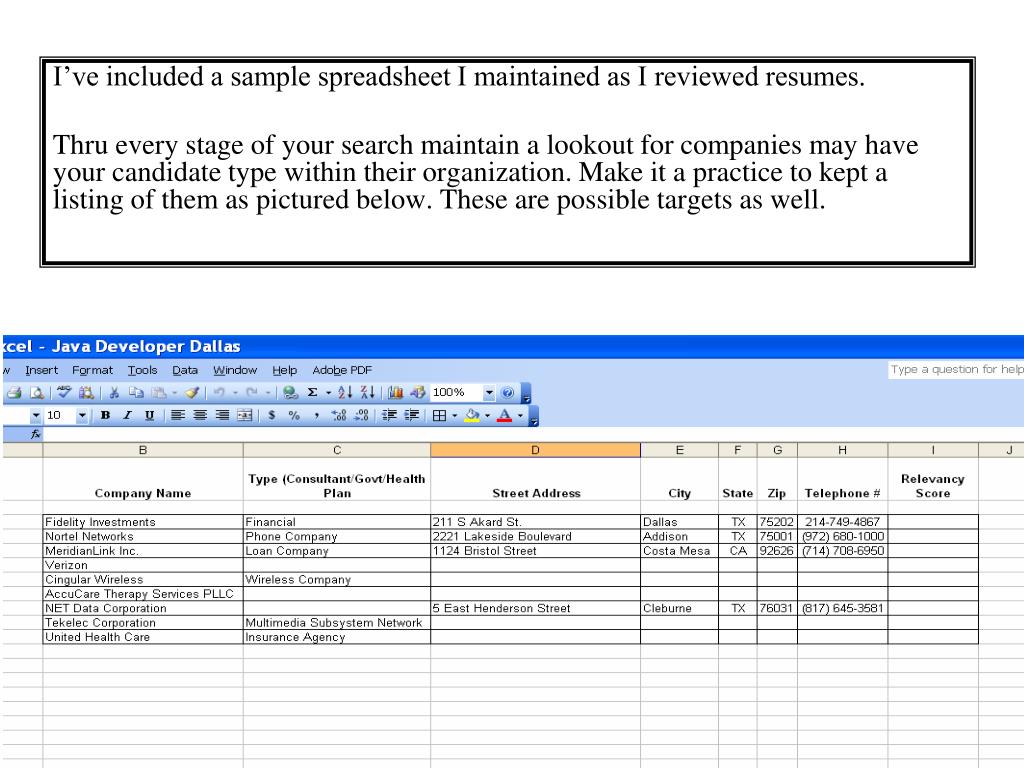Viewport: 1024px width, 768px height.
Task: Open the Data menu
Action: click(x=185, y=370)
